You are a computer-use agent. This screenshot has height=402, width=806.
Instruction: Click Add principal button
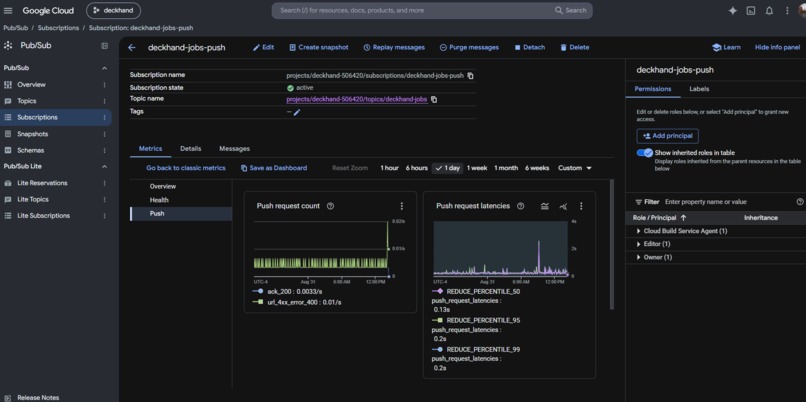tap(667, 136)
